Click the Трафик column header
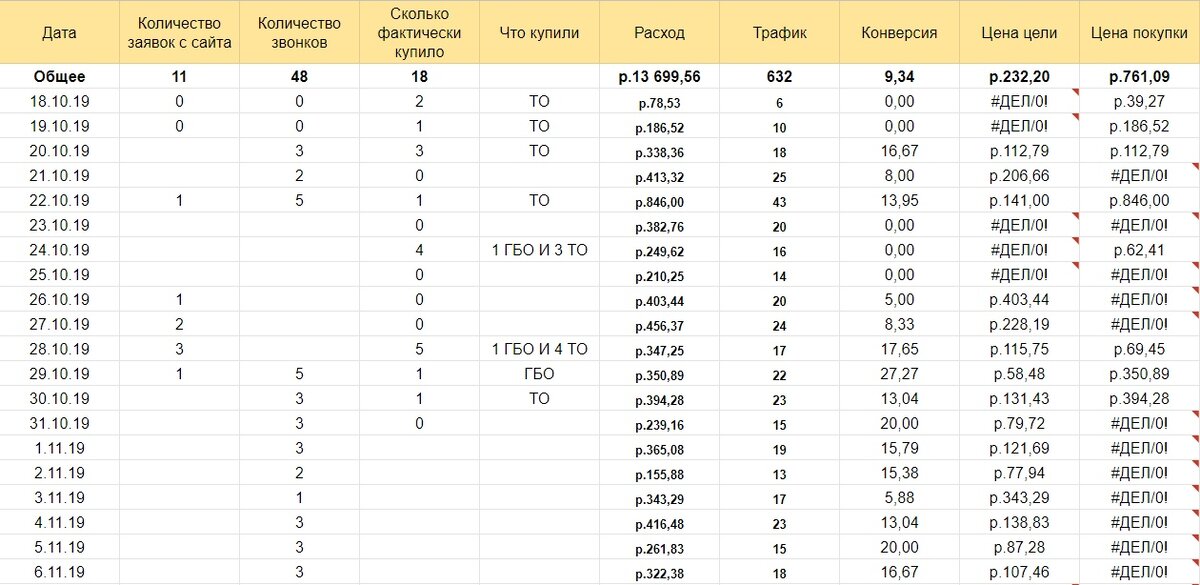The width and height of the screenshot is (1200, 585). point(782,31)
